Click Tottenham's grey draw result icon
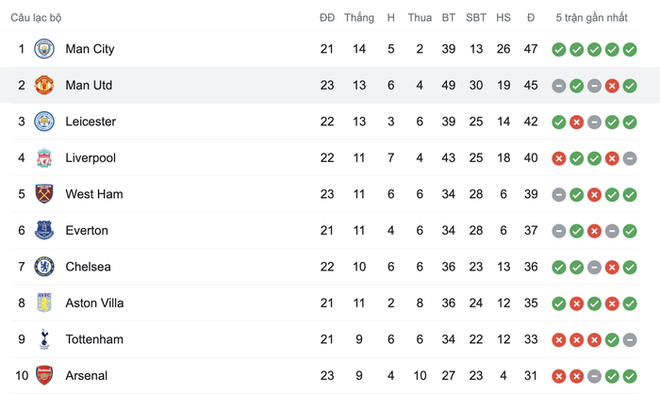The height and width of the screenshot is (394, 660). pos(630,340)
